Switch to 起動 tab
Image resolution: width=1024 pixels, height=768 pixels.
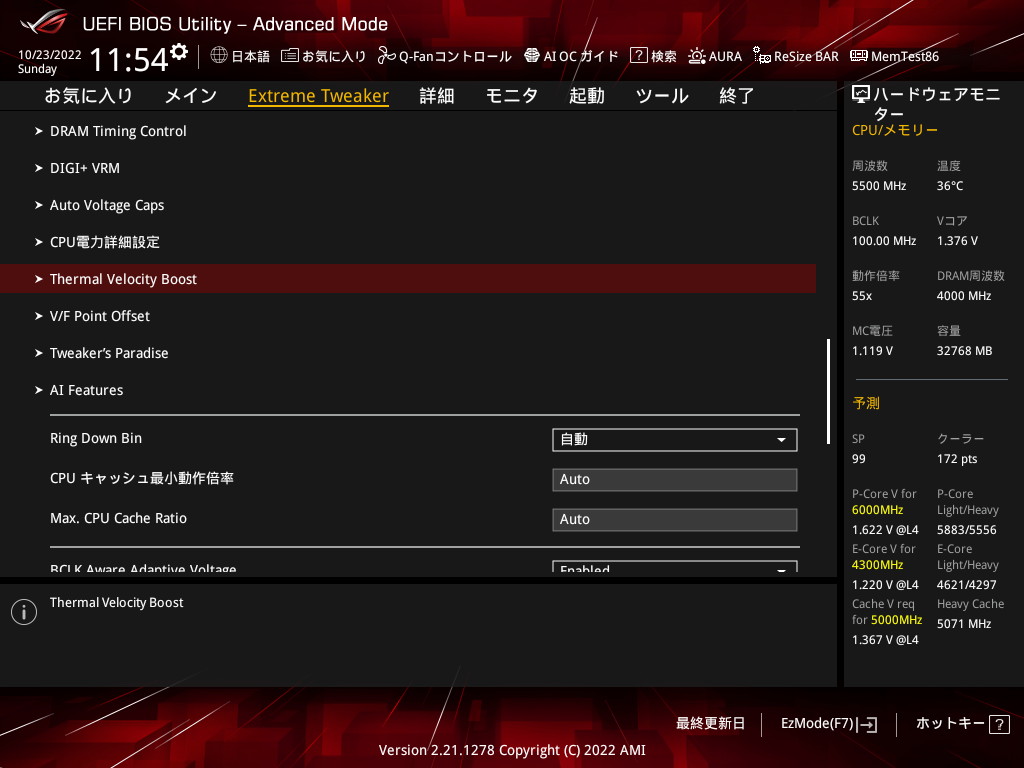[586, 96]
